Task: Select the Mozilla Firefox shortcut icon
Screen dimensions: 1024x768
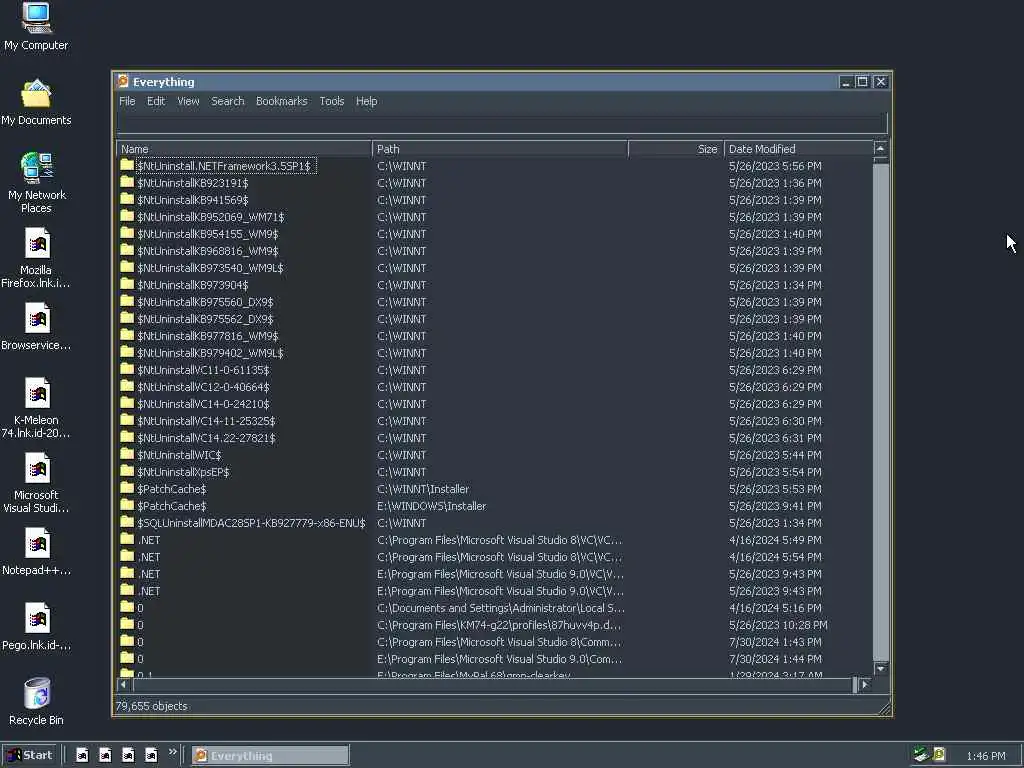Action: point(37,244)
